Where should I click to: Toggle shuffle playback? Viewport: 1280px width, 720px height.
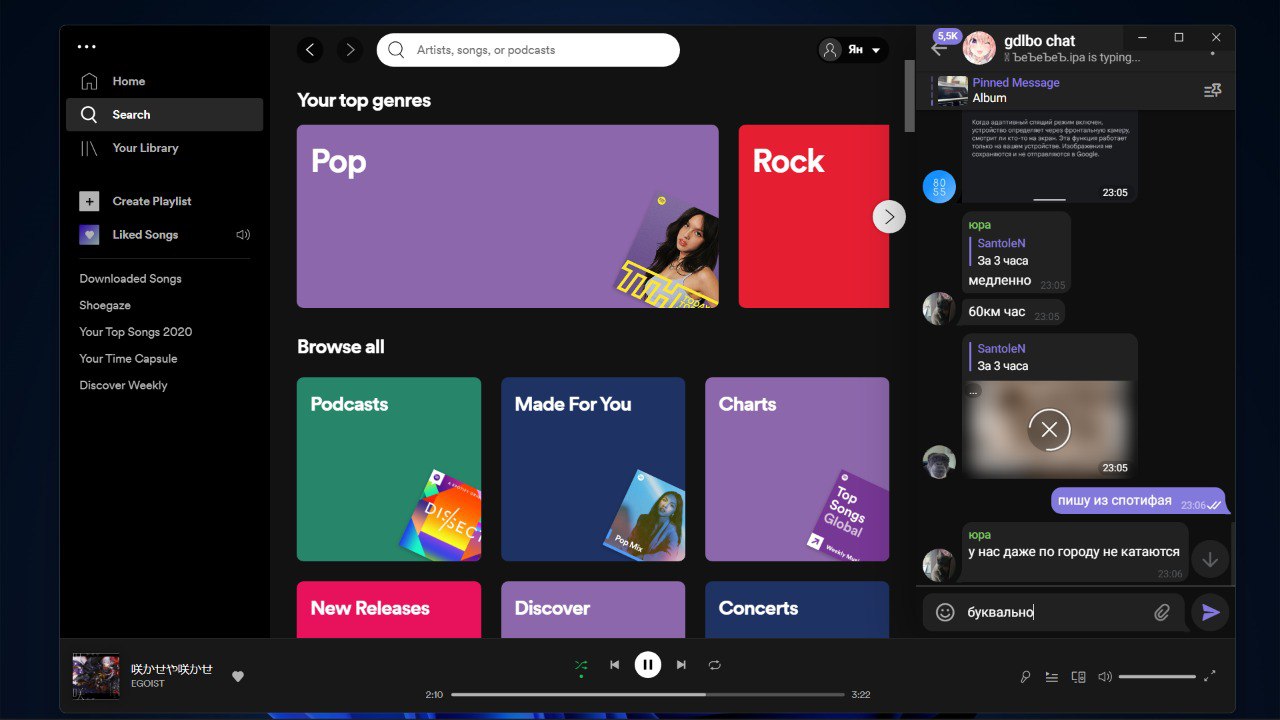pos(581,665)
